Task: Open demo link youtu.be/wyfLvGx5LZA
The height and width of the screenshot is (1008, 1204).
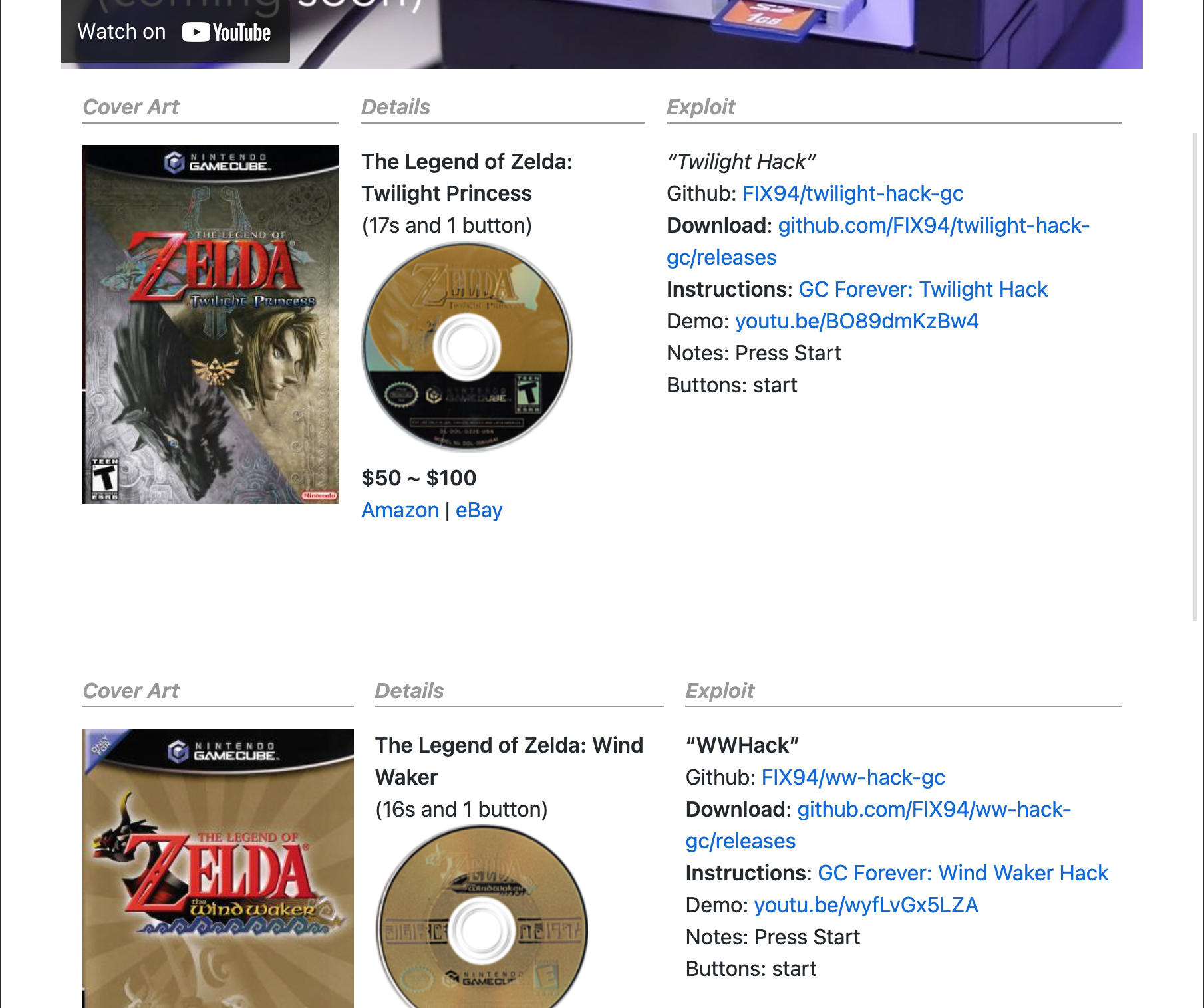Action: 866,905
